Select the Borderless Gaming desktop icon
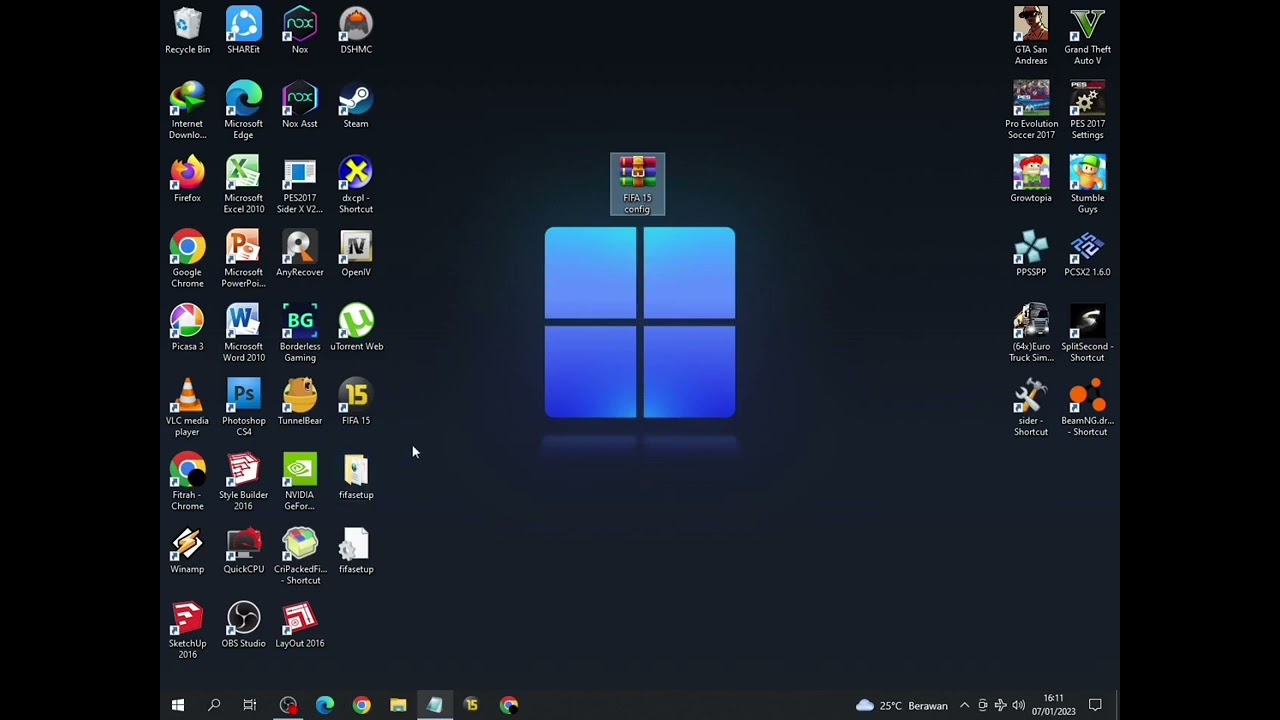Screen dimensions: 1280x720 pos(300,333)
